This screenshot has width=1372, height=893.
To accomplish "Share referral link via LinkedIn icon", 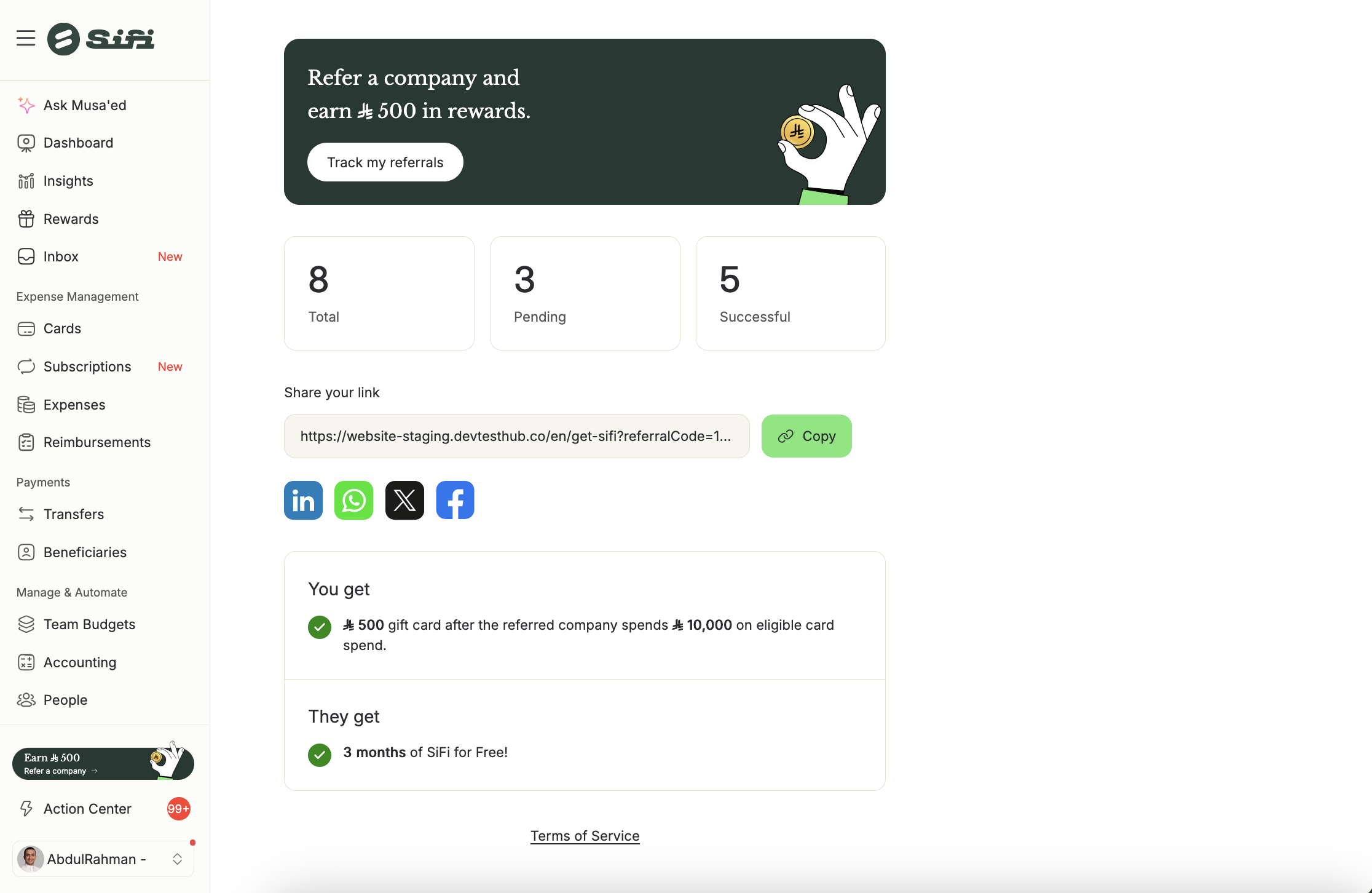I will coord(303,500).
